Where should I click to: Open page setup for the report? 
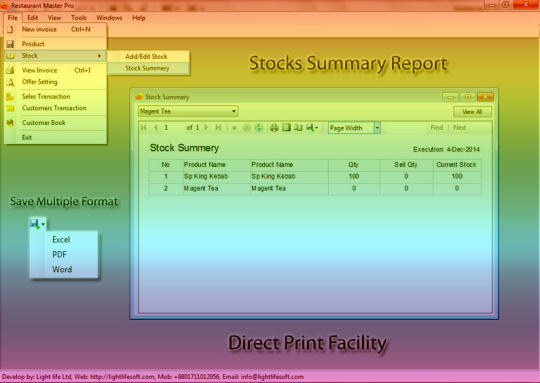tap(298, 128)
